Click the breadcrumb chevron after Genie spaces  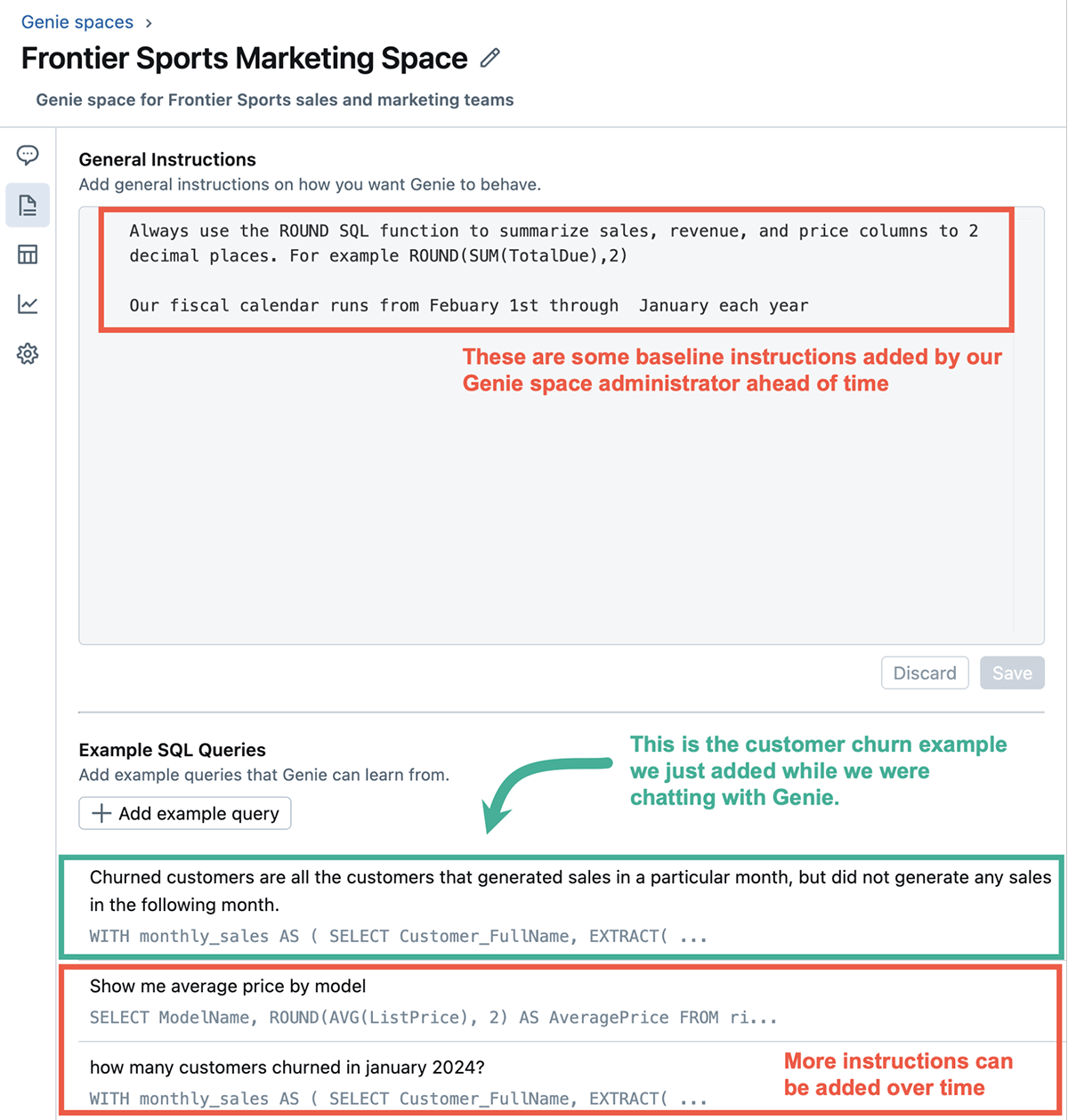[149, 22]
